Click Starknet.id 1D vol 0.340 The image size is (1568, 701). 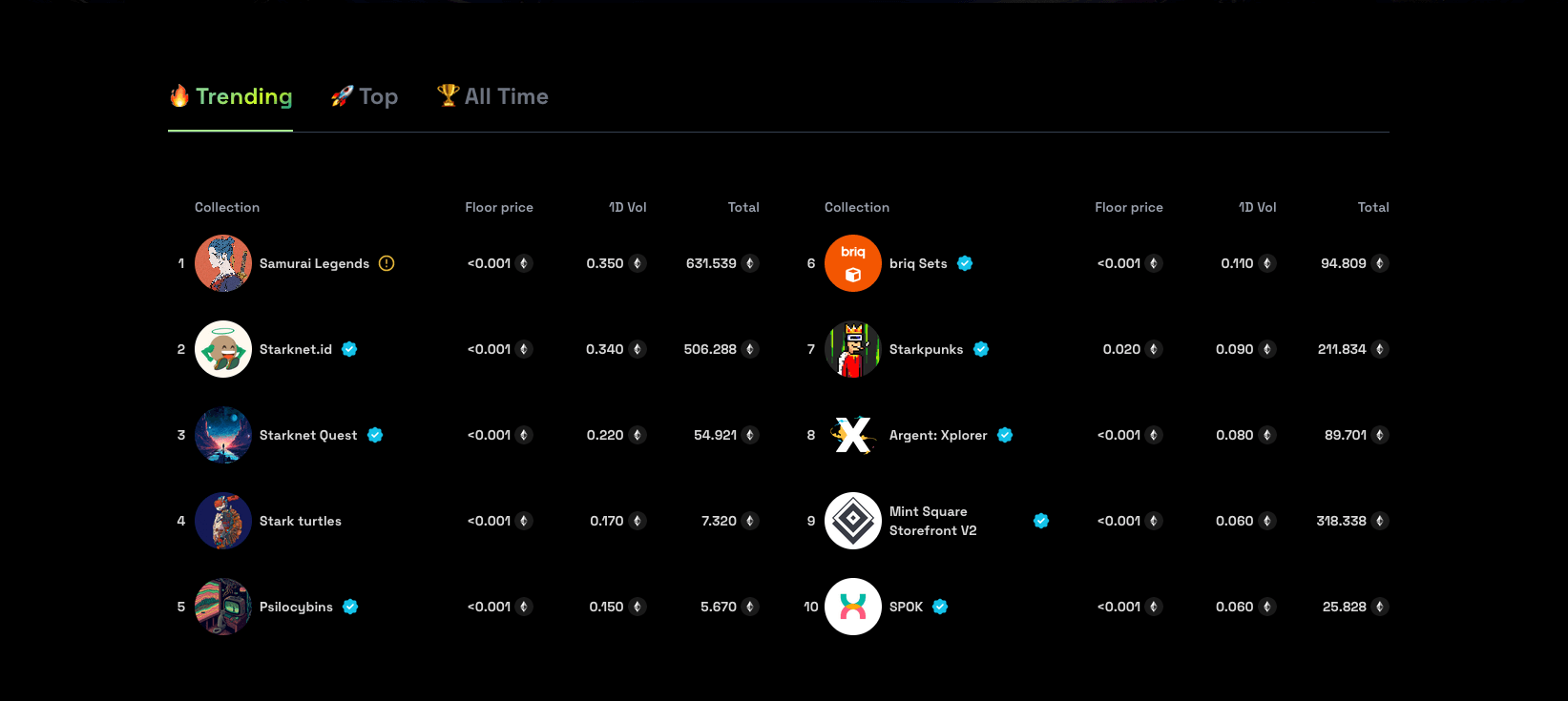605,349
